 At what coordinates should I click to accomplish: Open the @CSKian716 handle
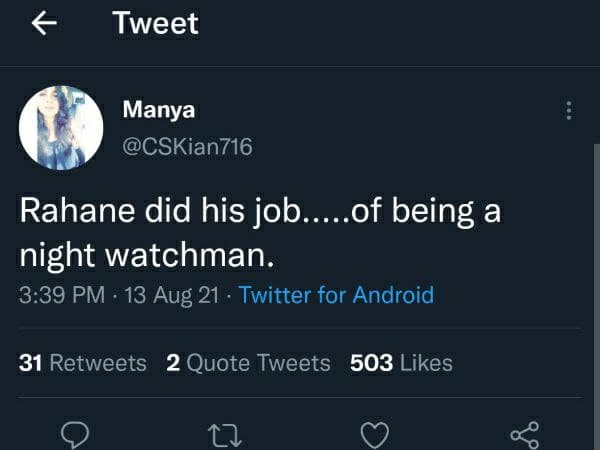(187, 147)
